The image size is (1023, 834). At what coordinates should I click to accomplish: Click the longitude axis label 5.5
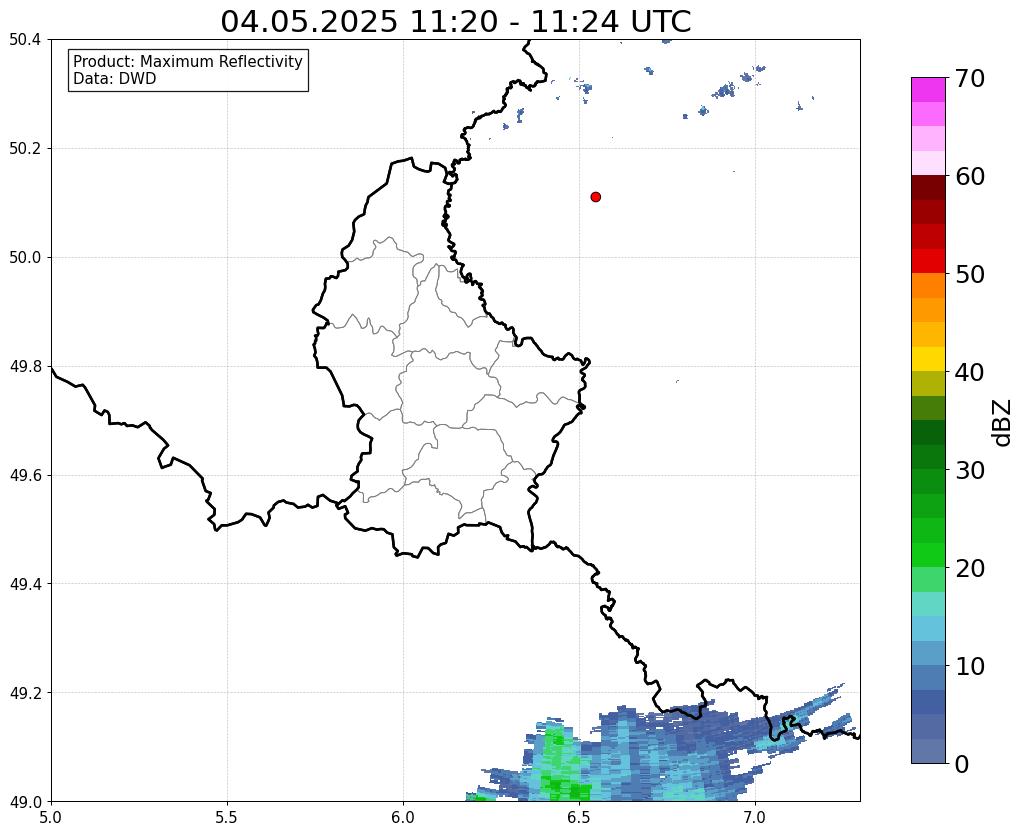click(227, 818)
